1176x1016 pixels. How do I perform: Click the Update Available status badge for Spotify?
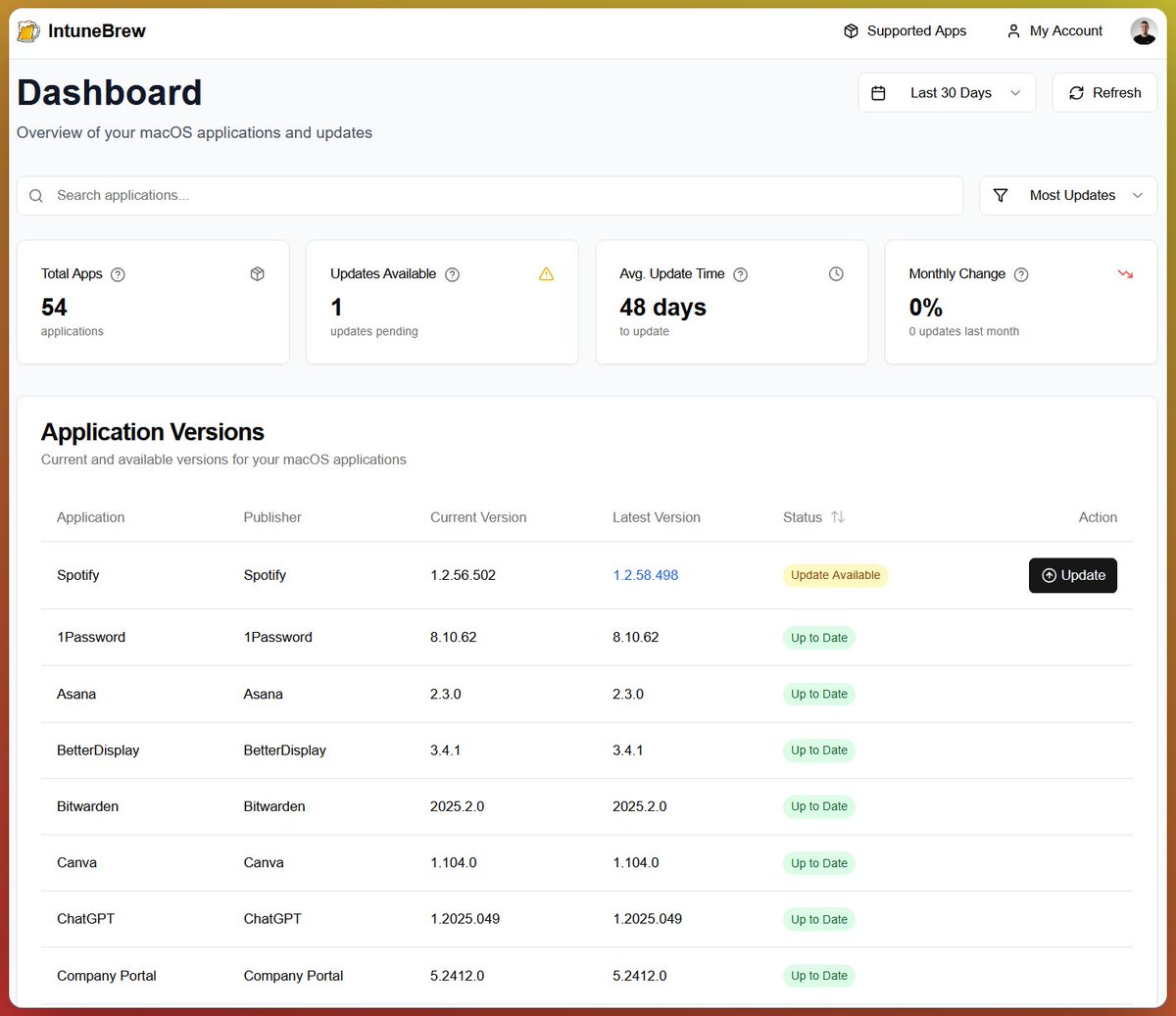click(x=835, y=575)
